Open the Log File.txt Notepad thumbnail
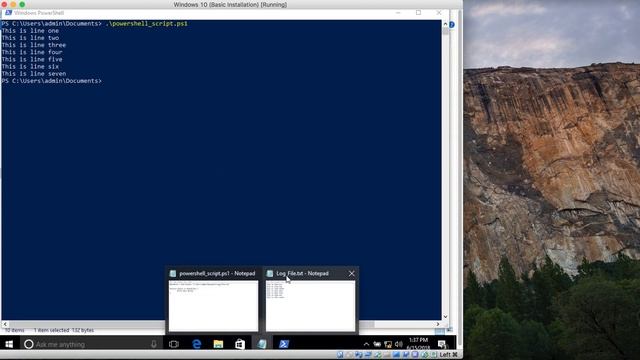 pos(310,306)
